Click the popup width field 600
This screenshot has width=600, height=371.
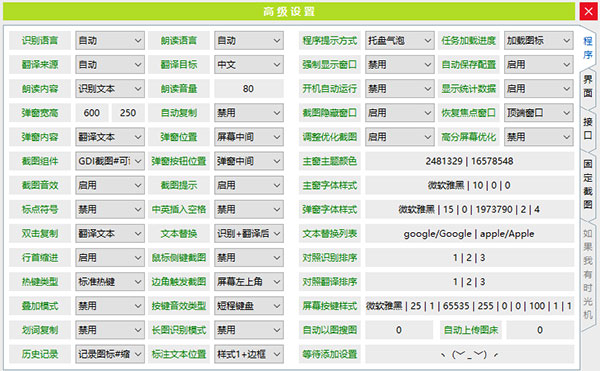92,113
